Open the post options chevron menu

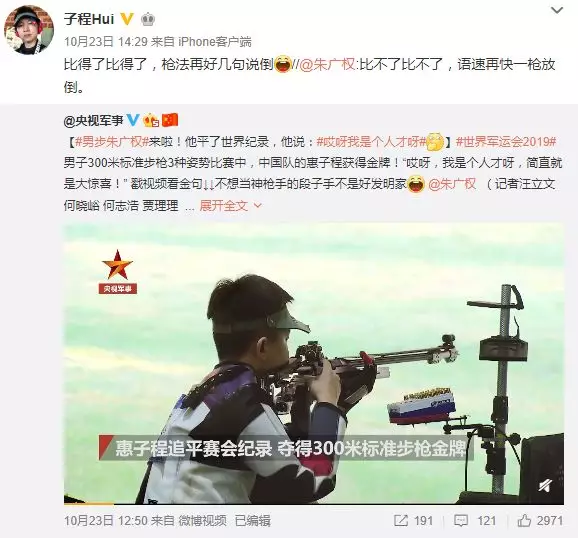557,10
